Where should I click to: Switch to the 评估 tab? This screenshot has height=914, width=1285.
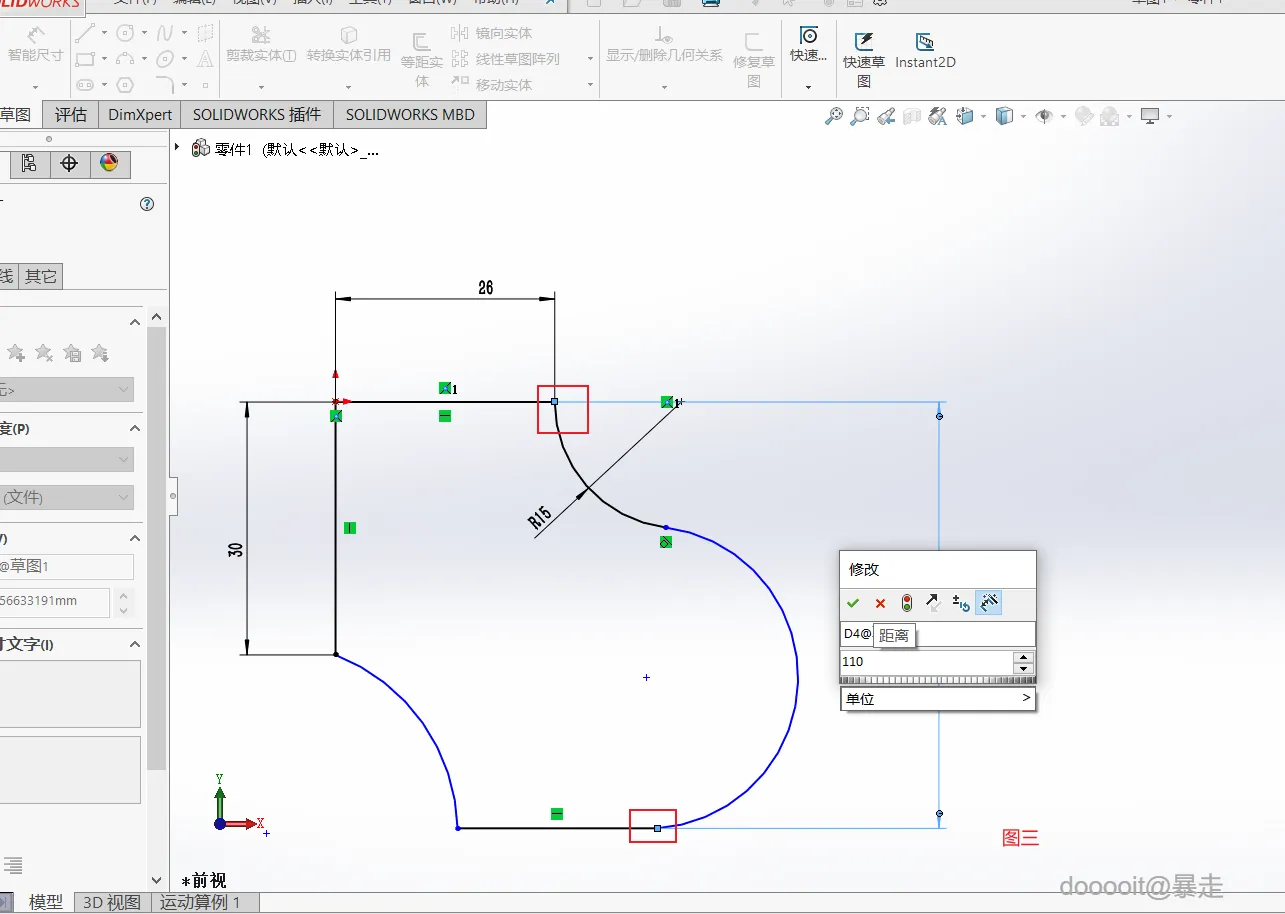71,114
